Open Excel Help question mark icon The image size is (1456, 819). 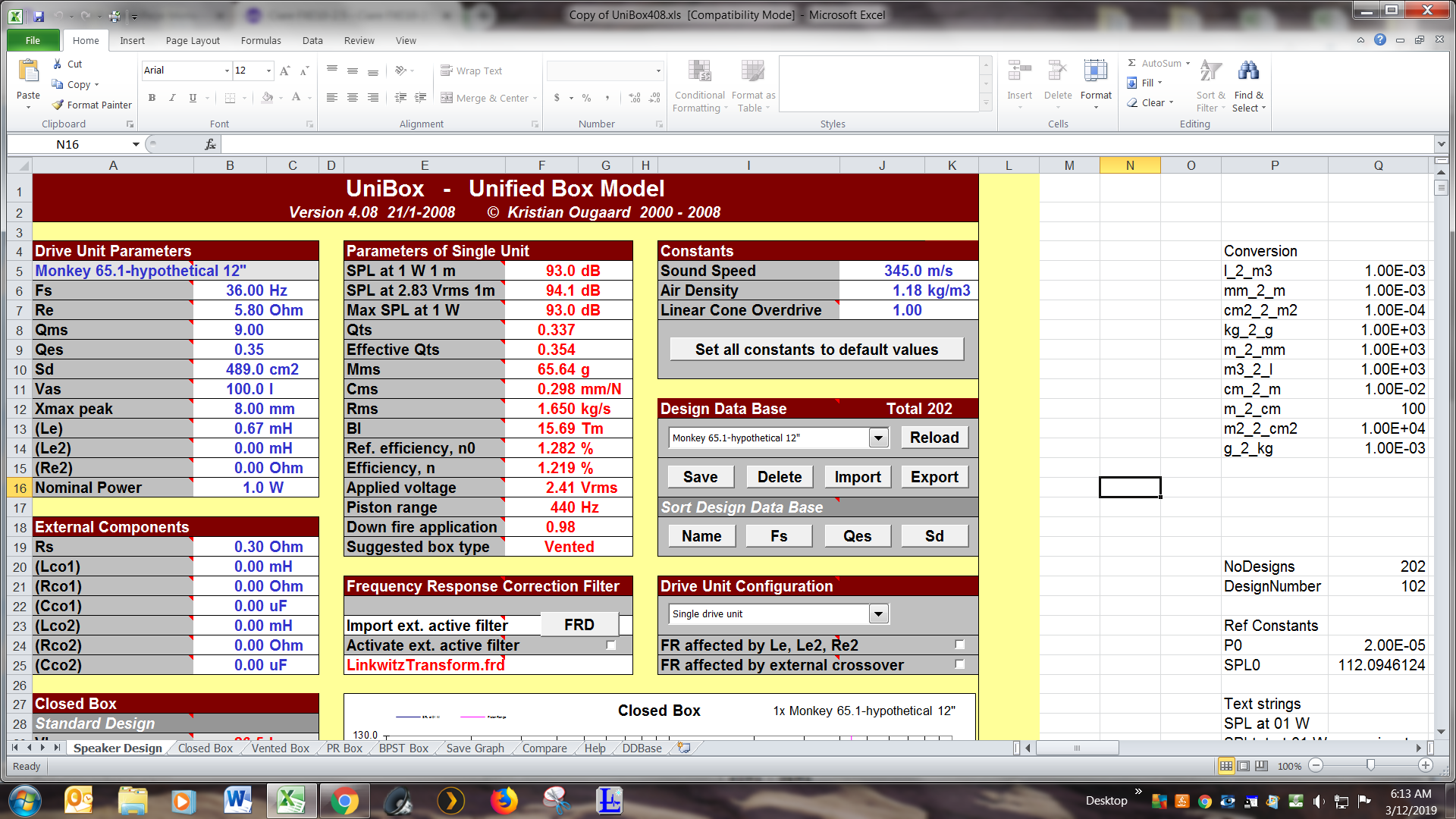1380,39
